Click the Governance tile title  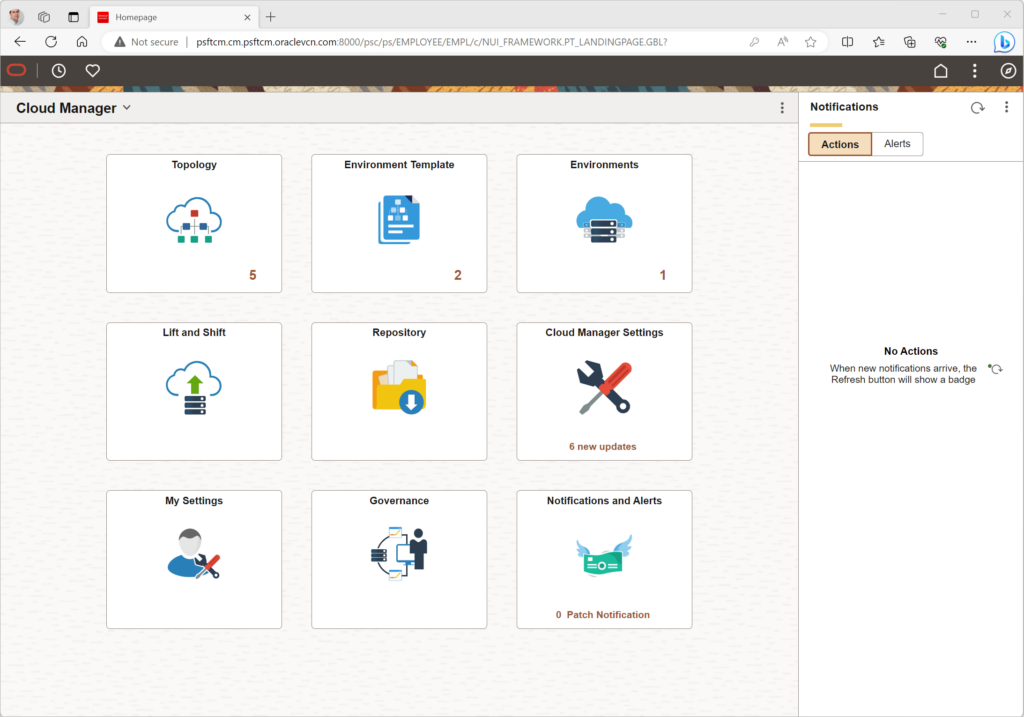pos(399,501)
